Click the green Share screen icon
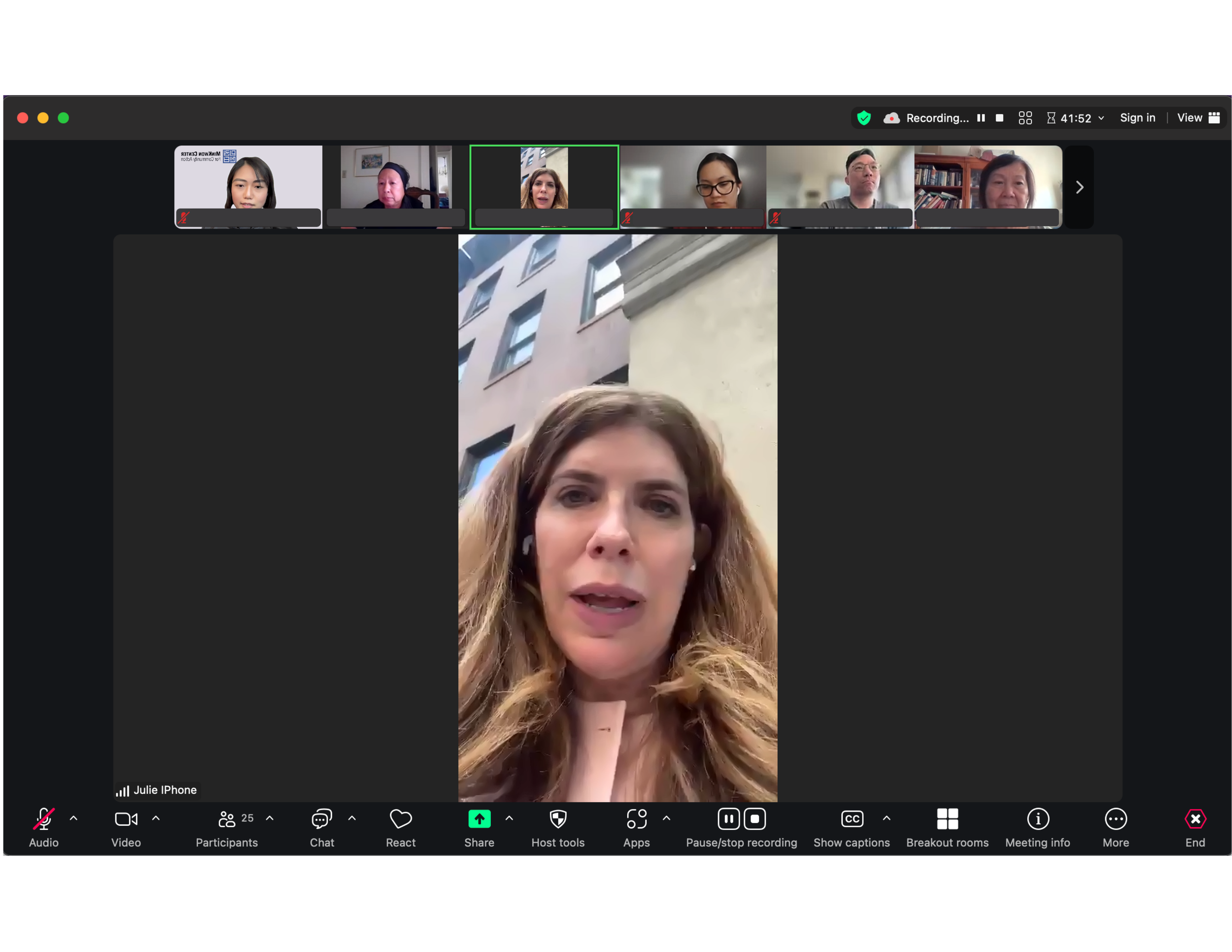Viewport: 1232px width, 952px height. pyautogui.click(x=479, y=819)
